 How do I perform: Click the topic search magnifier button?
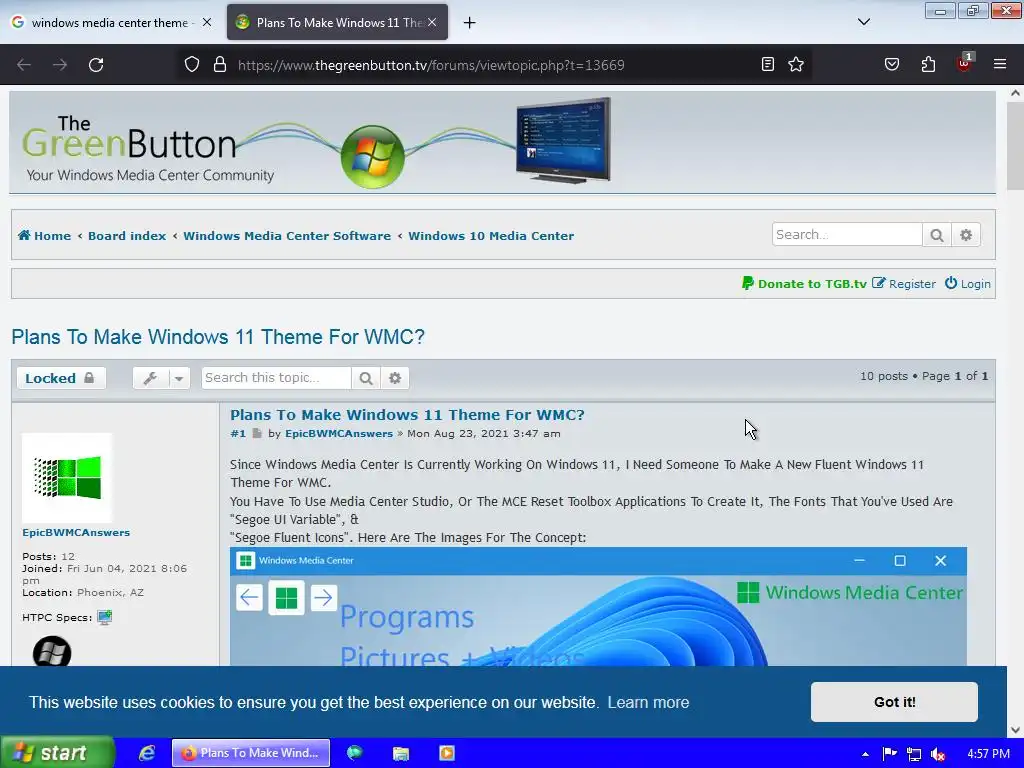coord(366,377)
